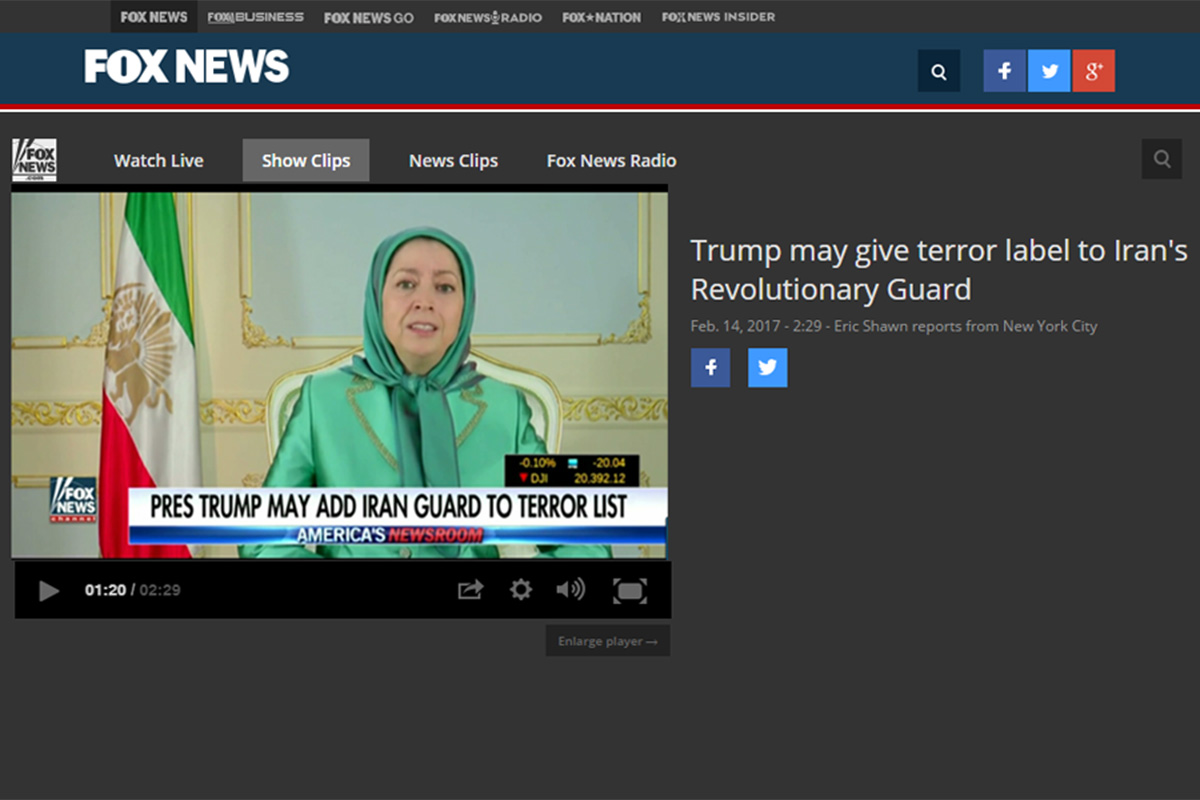Open Fox News Radio tab in video nav
Screen dimensions: 1200x800
click(x=611, y=160)
